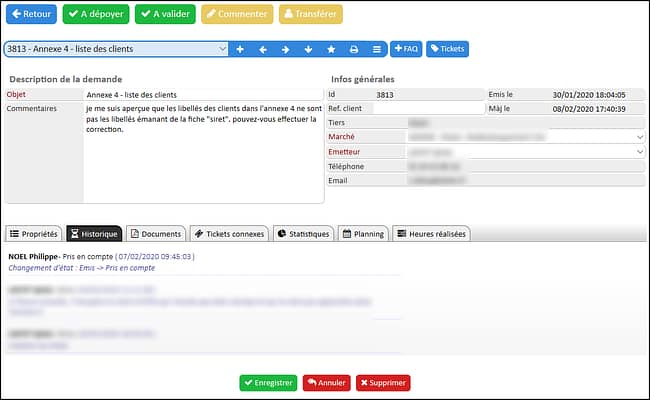Open the Marché dropdown

point(638,136)
